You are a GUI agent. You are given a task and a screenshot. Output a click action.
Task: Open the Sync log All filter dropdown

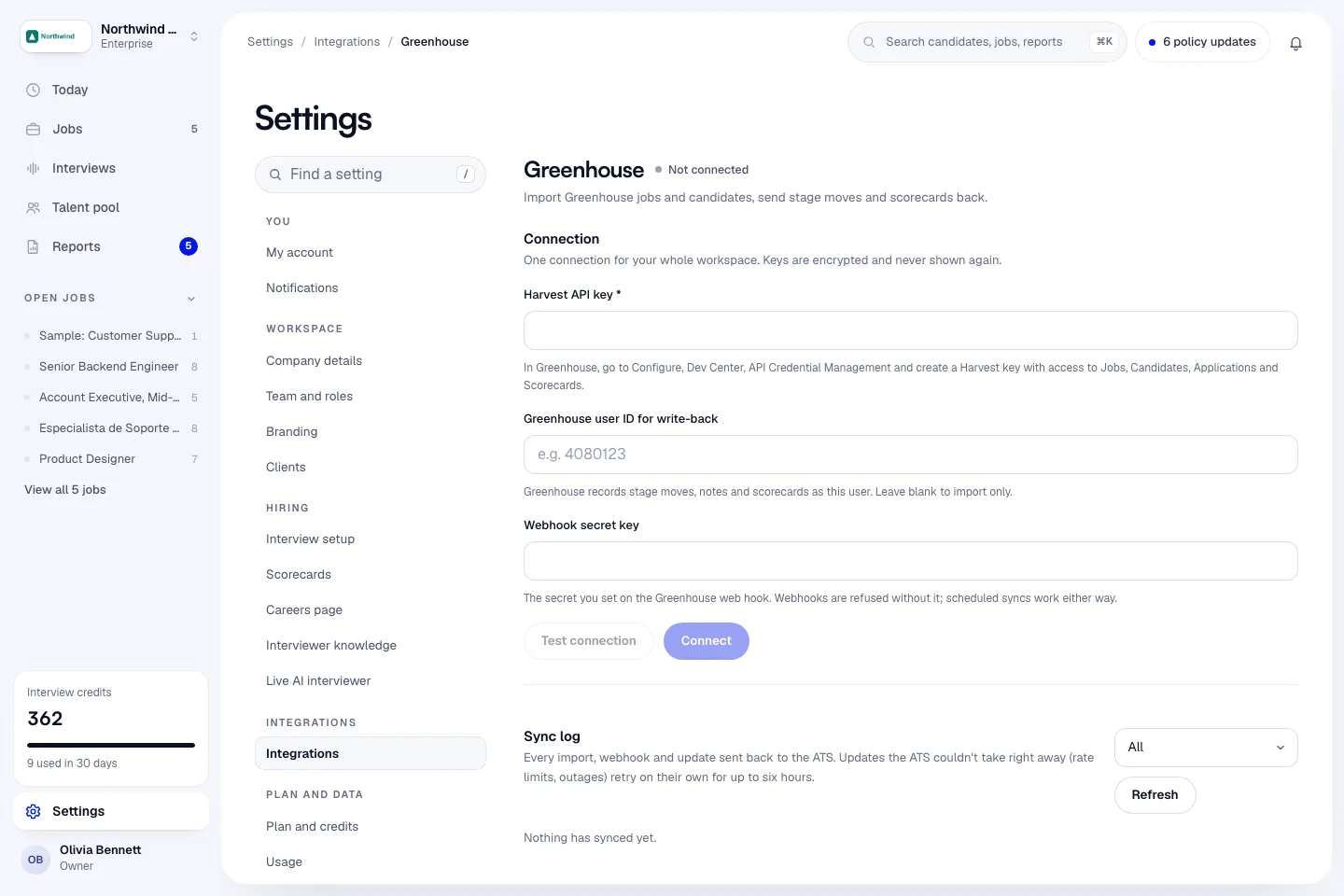click(x=1206, y=748)
